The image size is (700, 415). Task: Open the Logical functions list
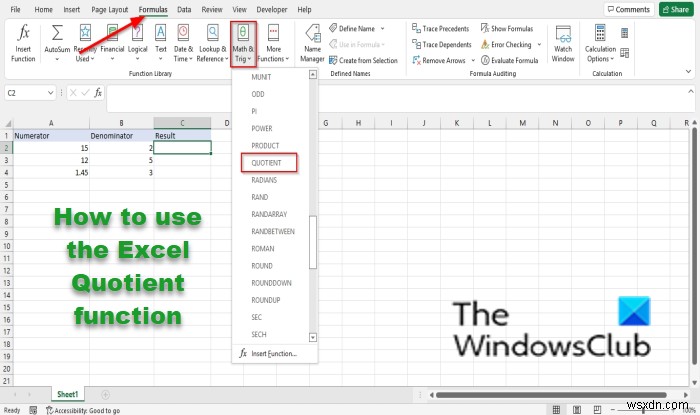tap(138, 43)
